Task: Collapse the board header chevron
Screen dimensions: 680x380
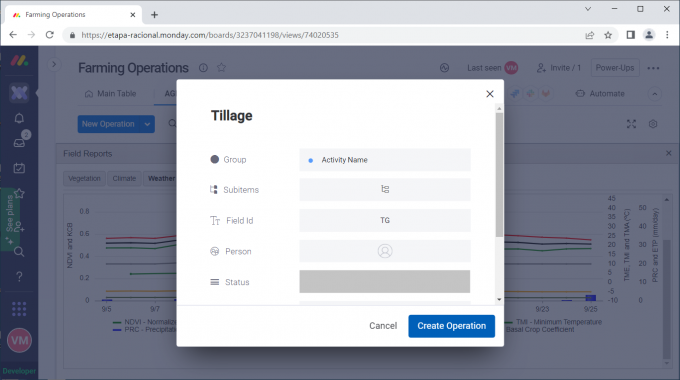Action: (655, 94)
